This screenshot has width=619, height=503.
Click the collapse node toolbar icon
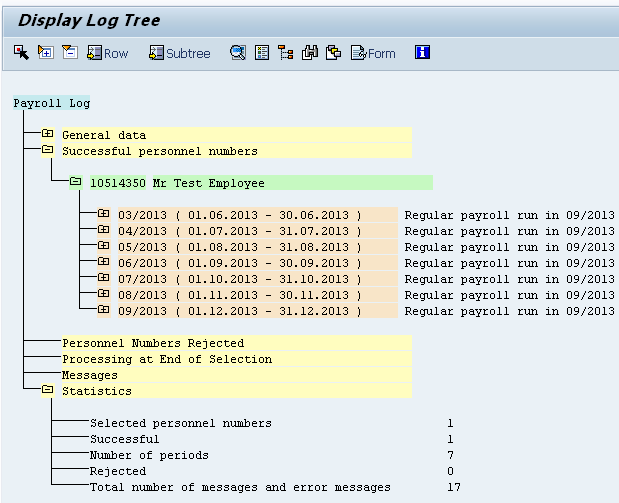point(69,53)
